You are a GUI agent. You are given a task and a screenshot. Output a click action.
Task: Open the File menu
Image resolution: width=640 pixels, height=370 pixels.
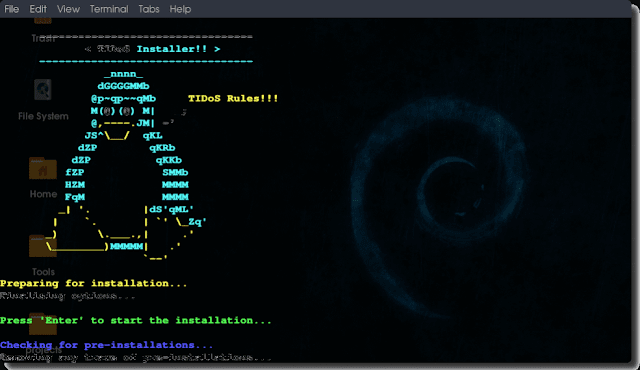[x=11, y=9]
